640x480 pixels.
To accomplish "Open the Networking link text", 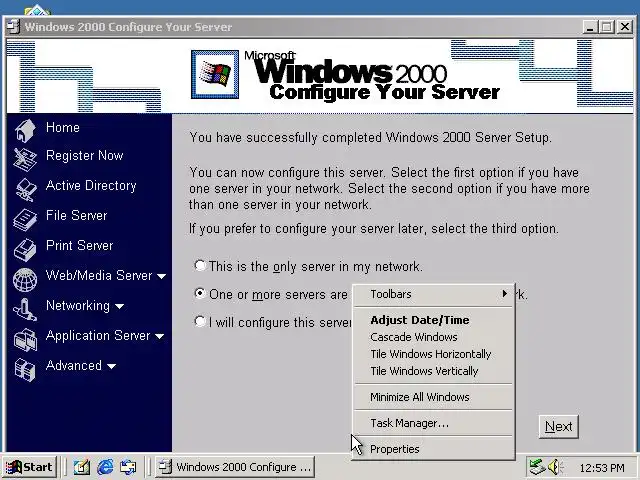I will pos(78,306).
